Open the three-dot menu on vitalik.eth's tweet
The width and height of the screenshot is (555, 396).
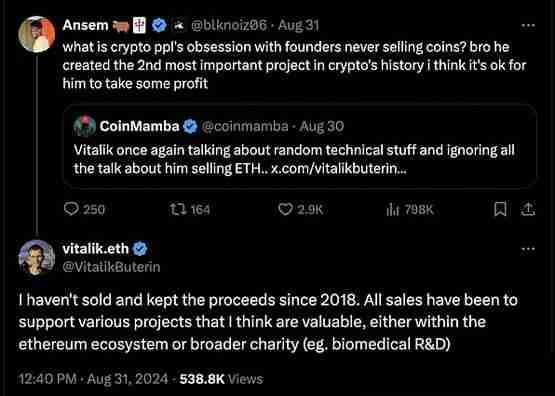pyautogui.click(x=528, y=249)
